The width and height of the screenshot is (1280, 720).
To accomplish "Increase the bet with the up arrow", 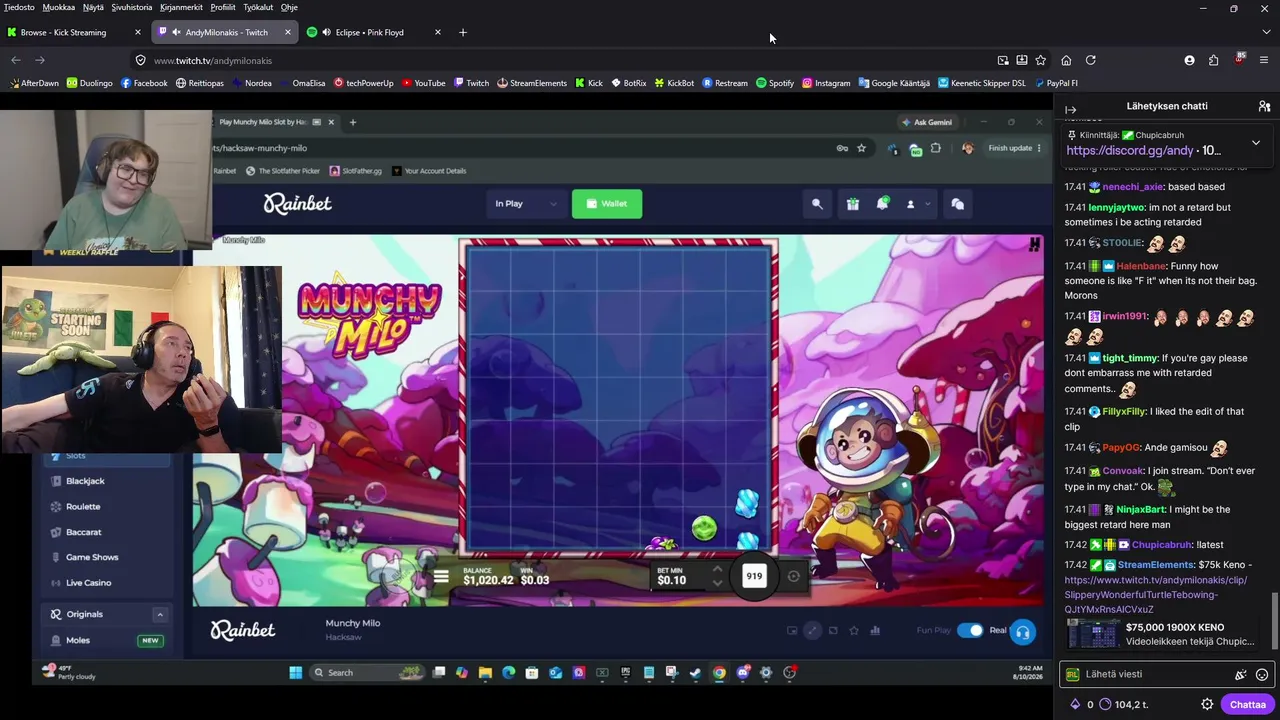I will tap(717, 570).
